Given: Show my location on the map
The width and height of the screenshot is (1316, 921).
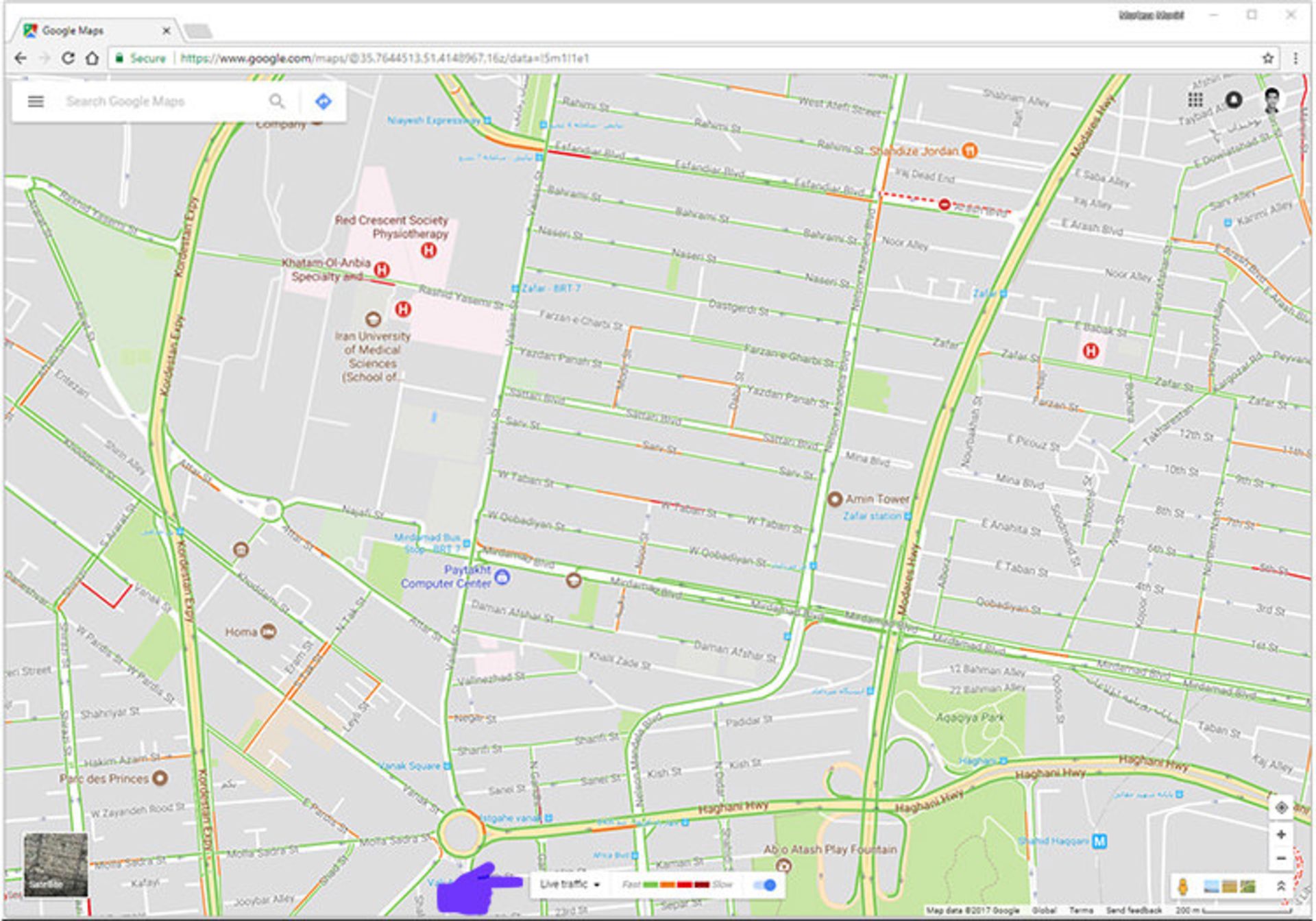Looking at the screenshot, I should (1281, 808).
